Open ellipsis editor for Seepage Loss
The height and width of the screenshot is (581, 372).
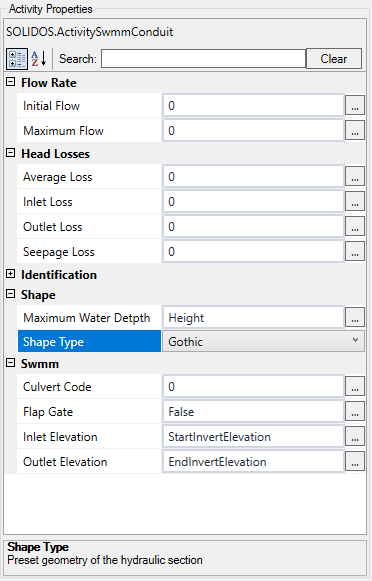point(355,252)
